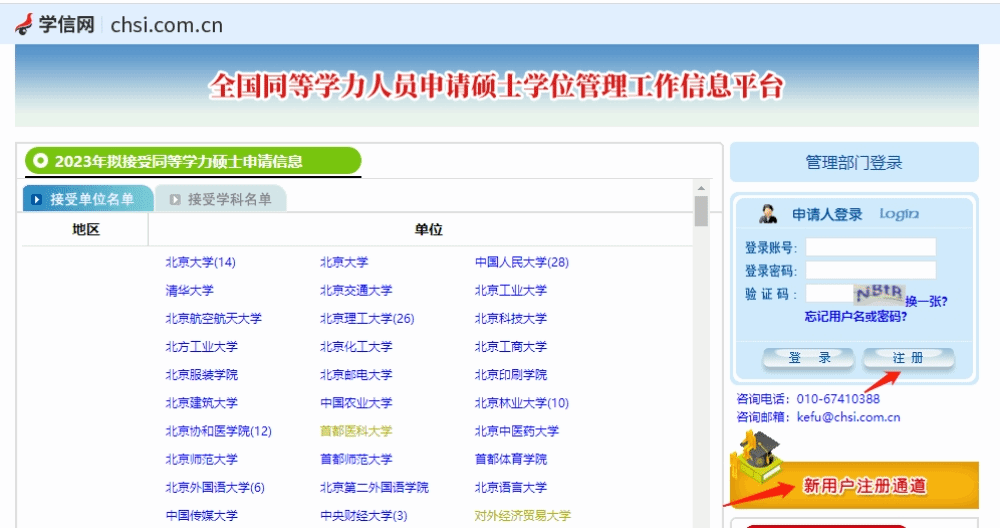
Task: Click the 验证码 input box
Action: click(x=828, y=294)
